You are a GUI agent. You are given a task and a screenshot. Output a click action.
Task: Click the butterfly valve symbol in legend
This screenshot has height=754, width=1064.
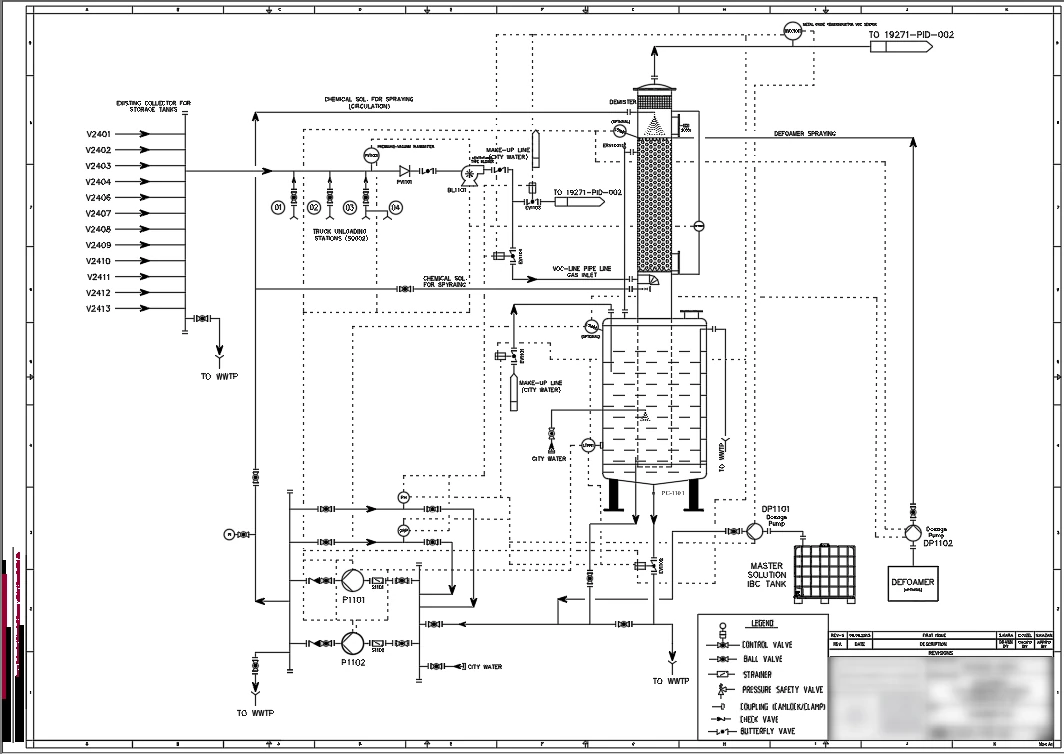[x=723, y=732]
